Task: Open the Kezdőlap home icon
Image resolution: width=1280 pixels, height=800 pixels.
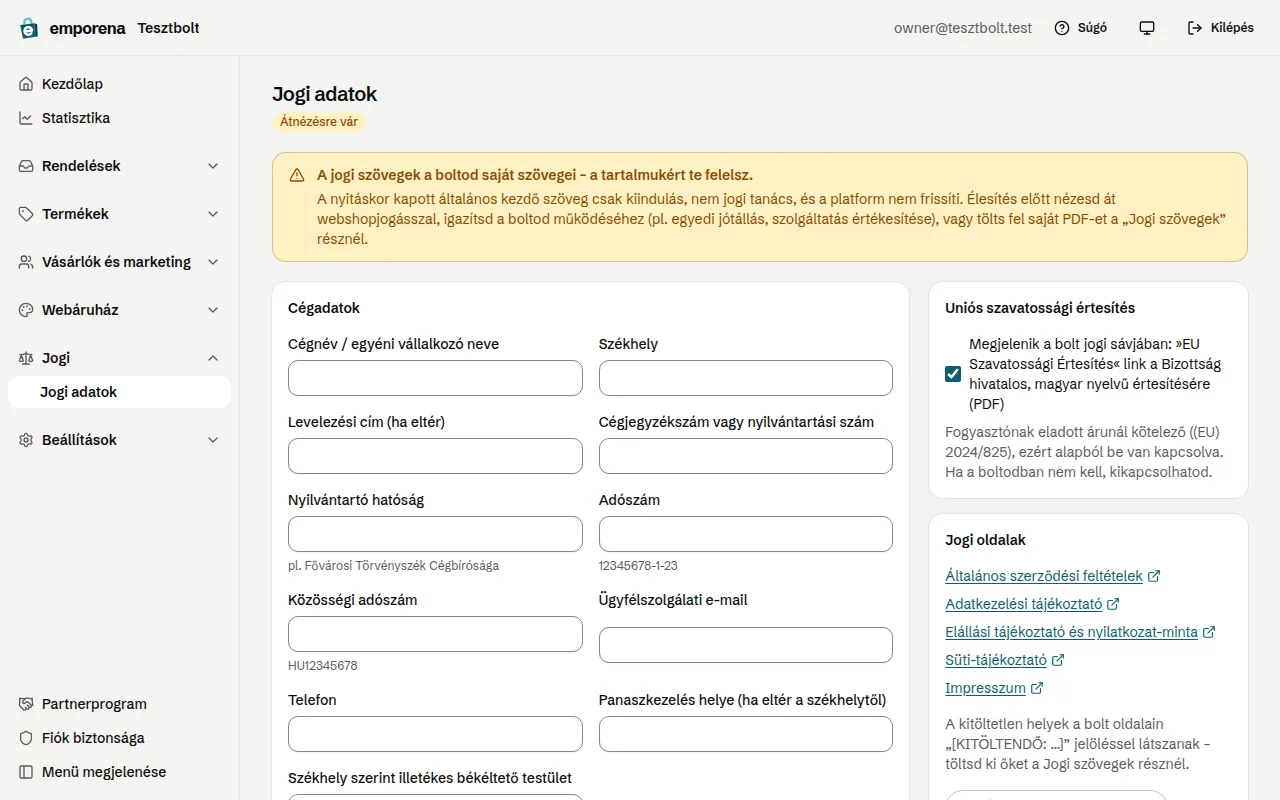Action: coord(26,84)
